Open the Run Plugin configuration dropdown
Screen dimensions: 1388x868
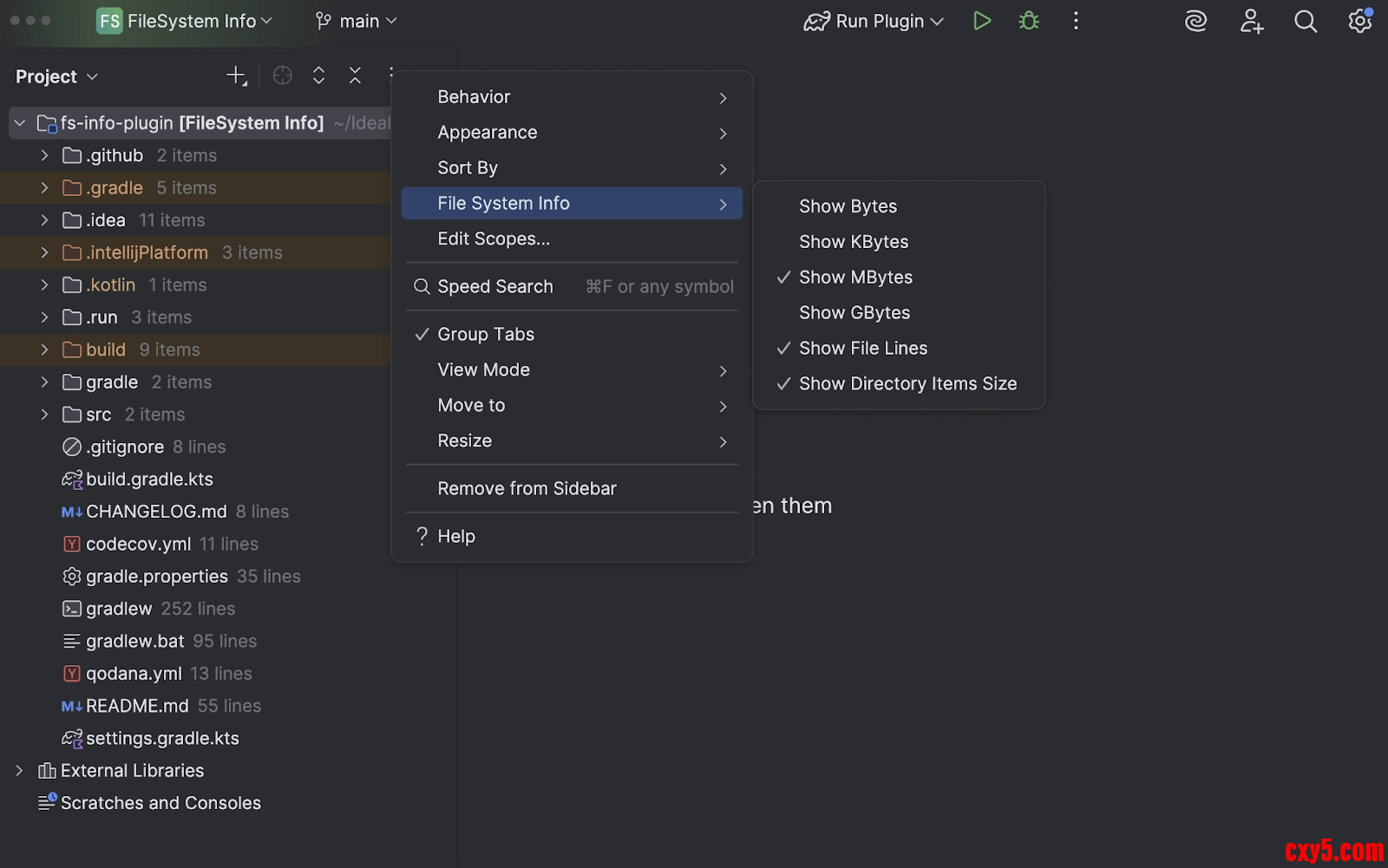874,21
